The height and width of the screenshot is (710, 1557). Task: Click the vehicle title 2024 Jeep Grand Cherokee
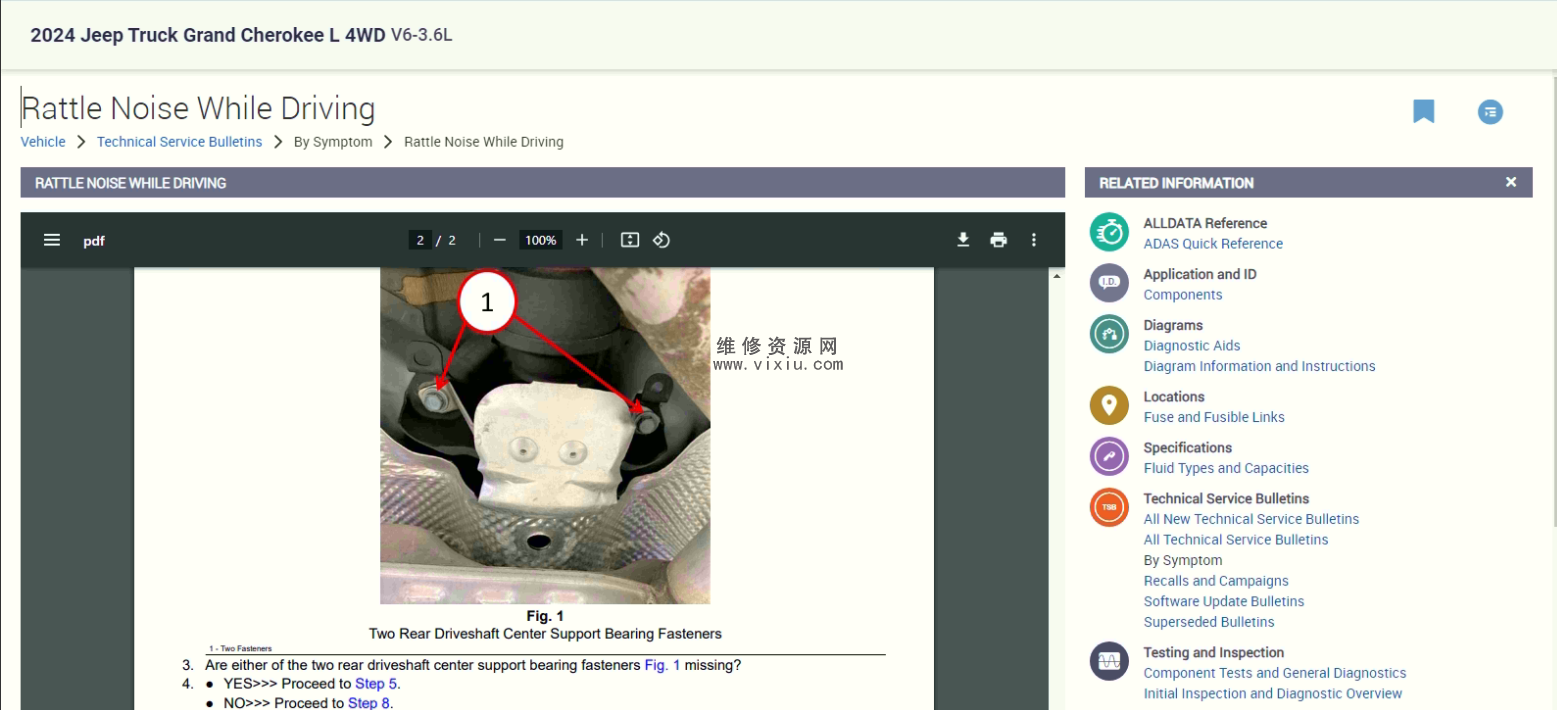pyautogui.click(x=241, y=35)
